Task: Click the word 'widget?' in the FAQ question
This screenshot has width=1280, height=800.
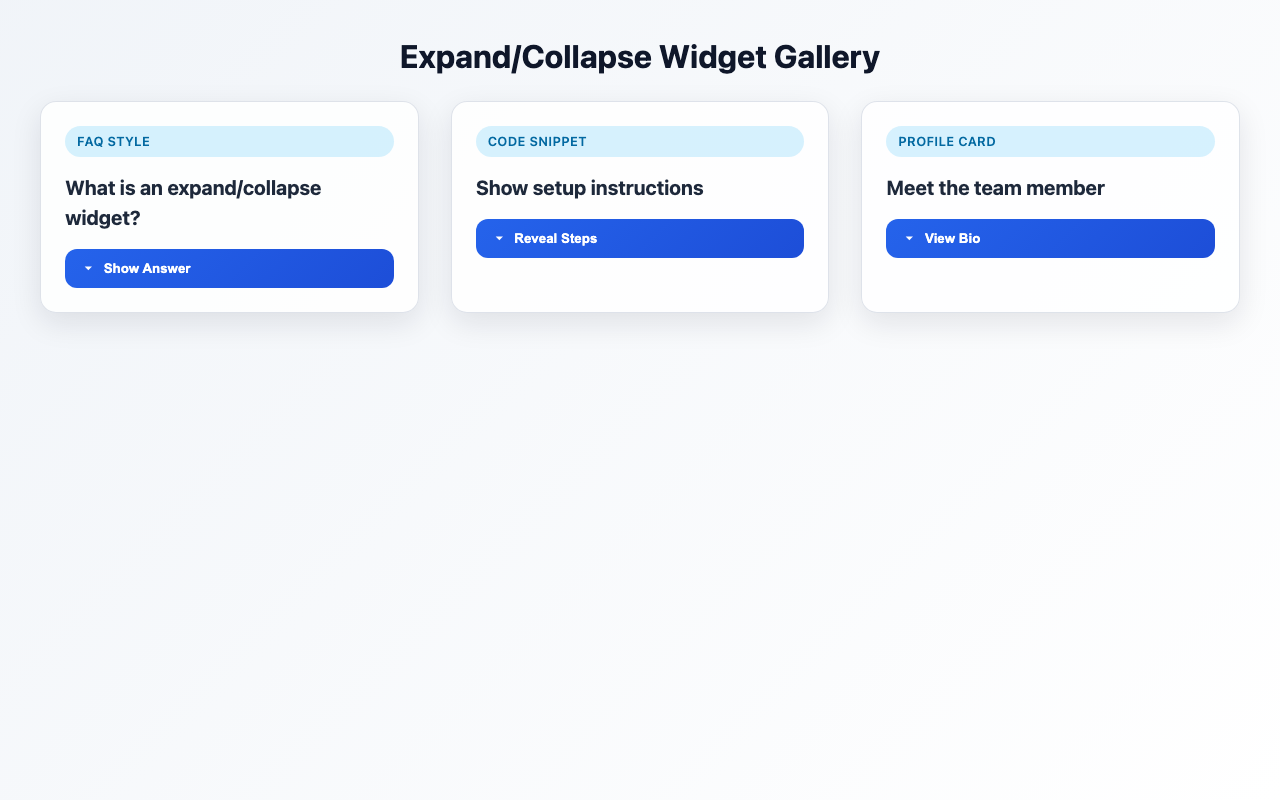Action: pos(103,218)
